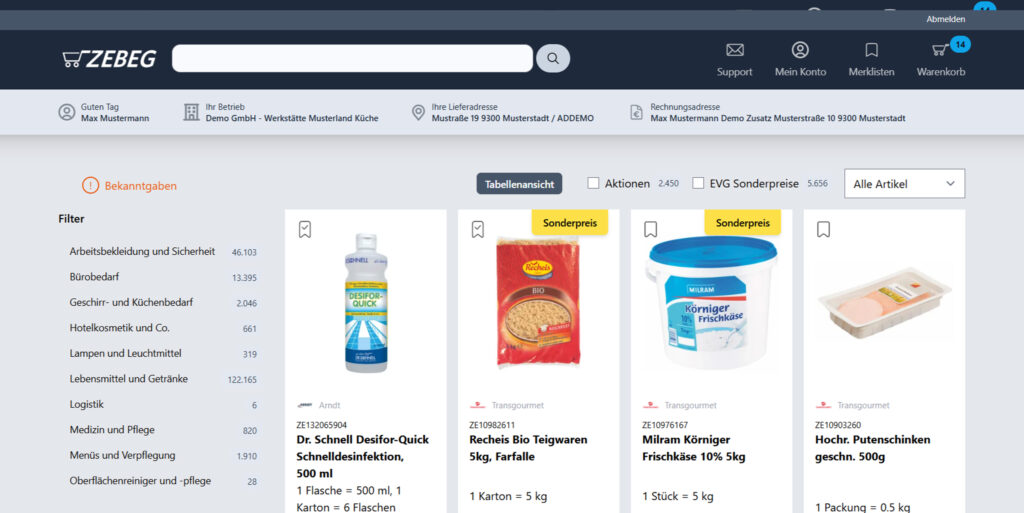Open Support via envelope icon
Viewport: 1024px width, 513px height.
click(x=735, y=50)
